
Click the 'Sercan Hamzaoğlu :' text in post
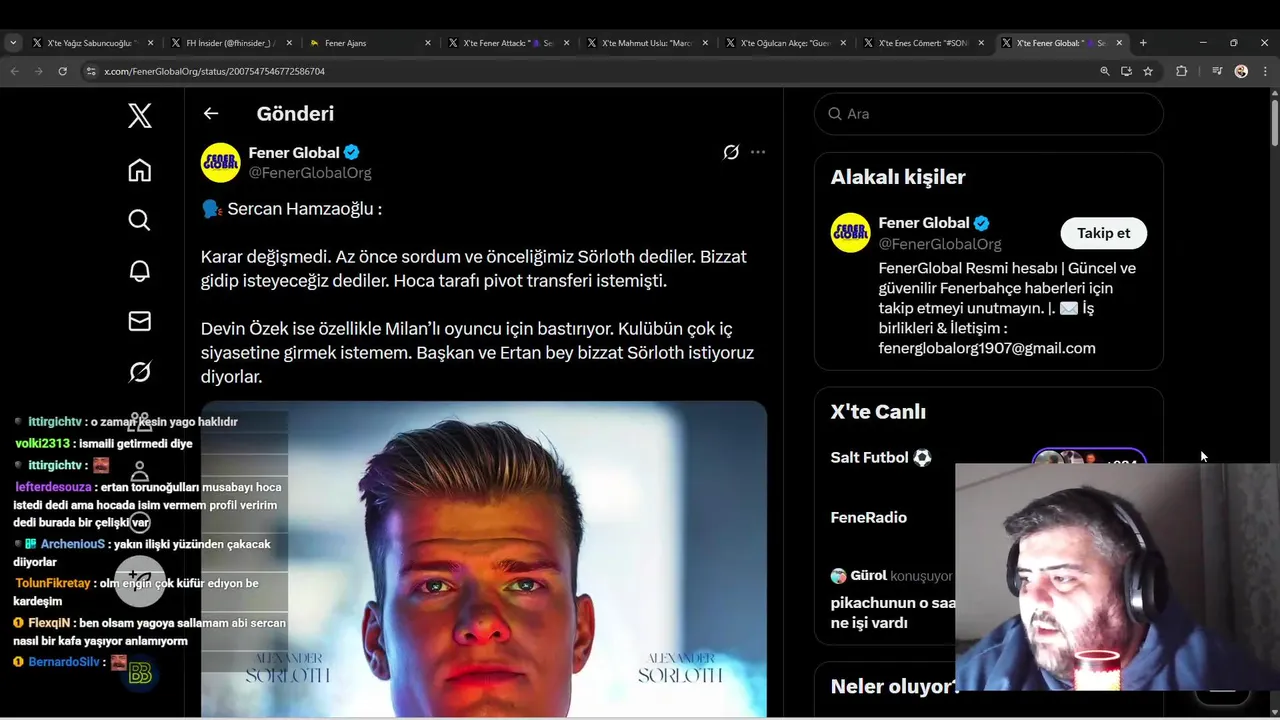(x=304, y=209)
